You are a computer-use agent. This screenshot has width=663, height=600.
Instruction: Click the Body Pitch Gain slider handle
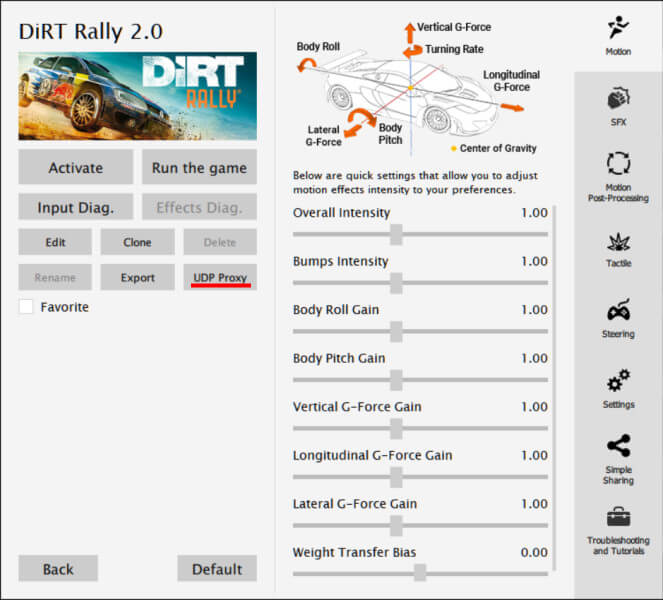point(396,380)
